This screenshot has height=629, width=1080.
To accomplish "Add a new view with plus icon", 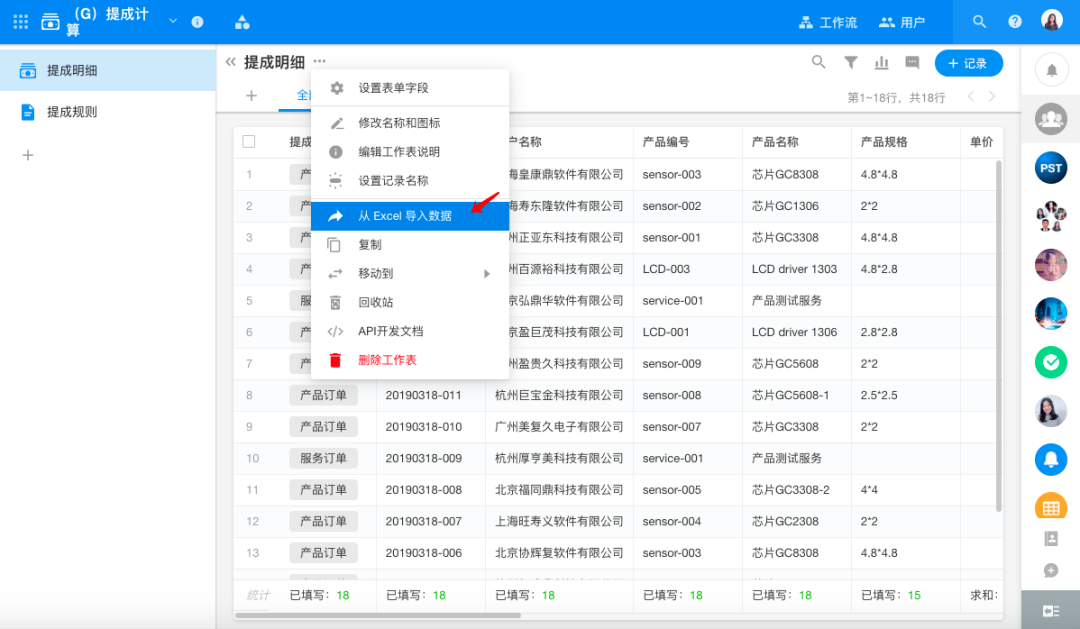I will coord(251,96).
